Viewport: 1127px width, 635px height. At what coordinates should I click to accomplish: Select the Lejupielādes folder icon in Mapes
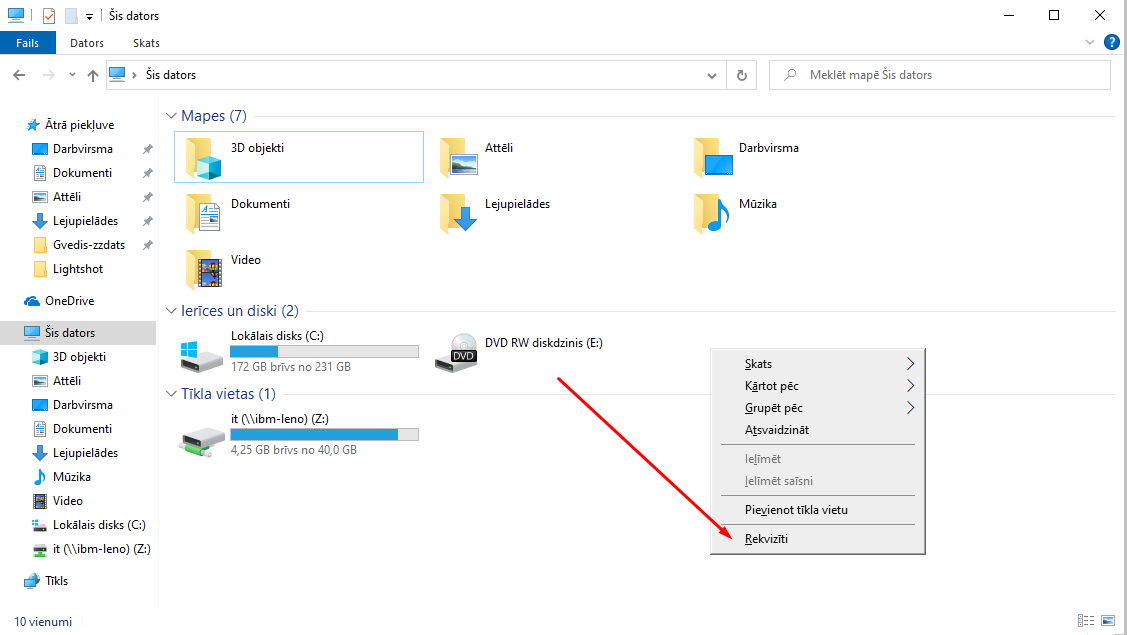(459, 214)
